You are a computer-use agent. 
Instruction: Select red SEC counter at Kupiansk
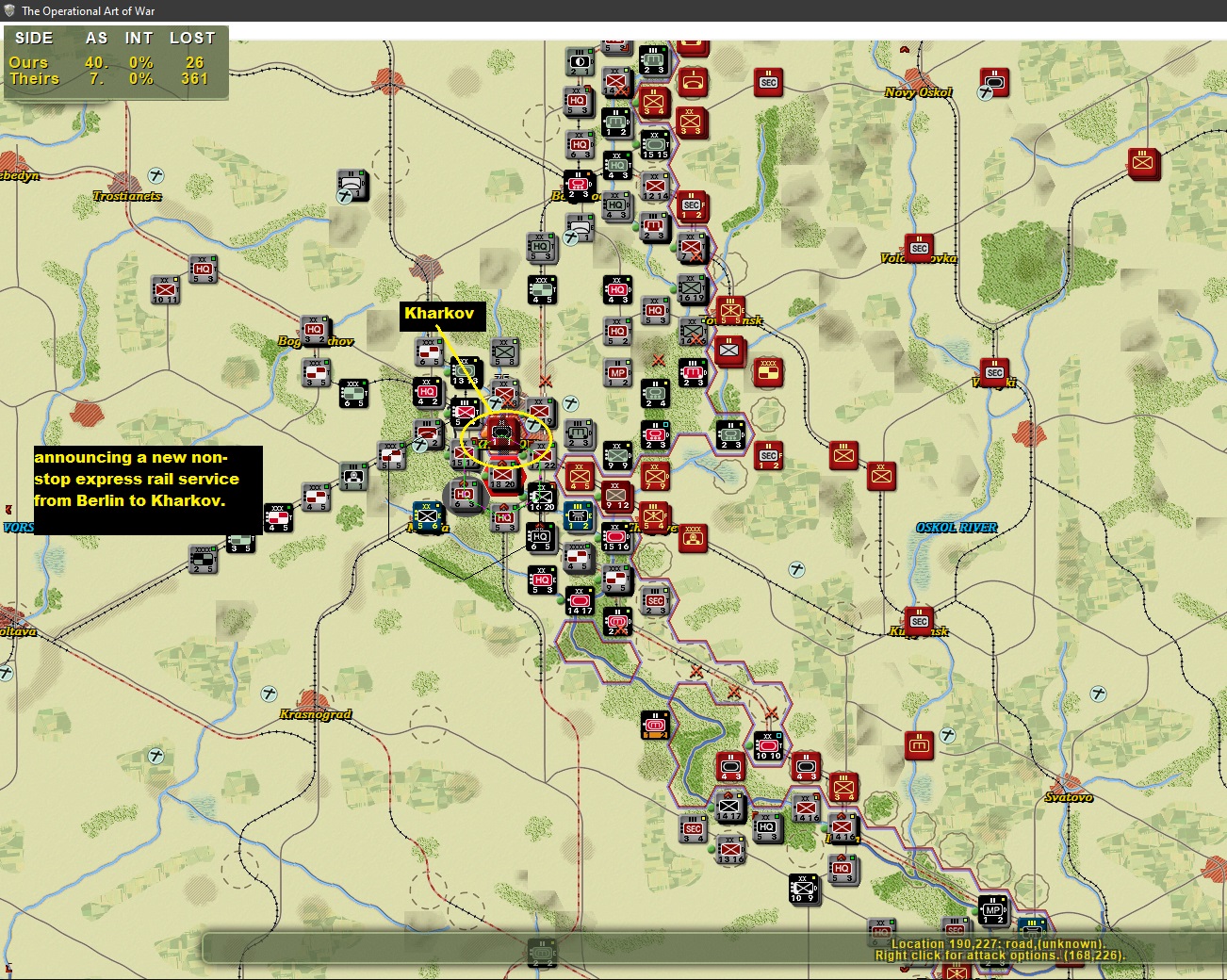(919, 621)
